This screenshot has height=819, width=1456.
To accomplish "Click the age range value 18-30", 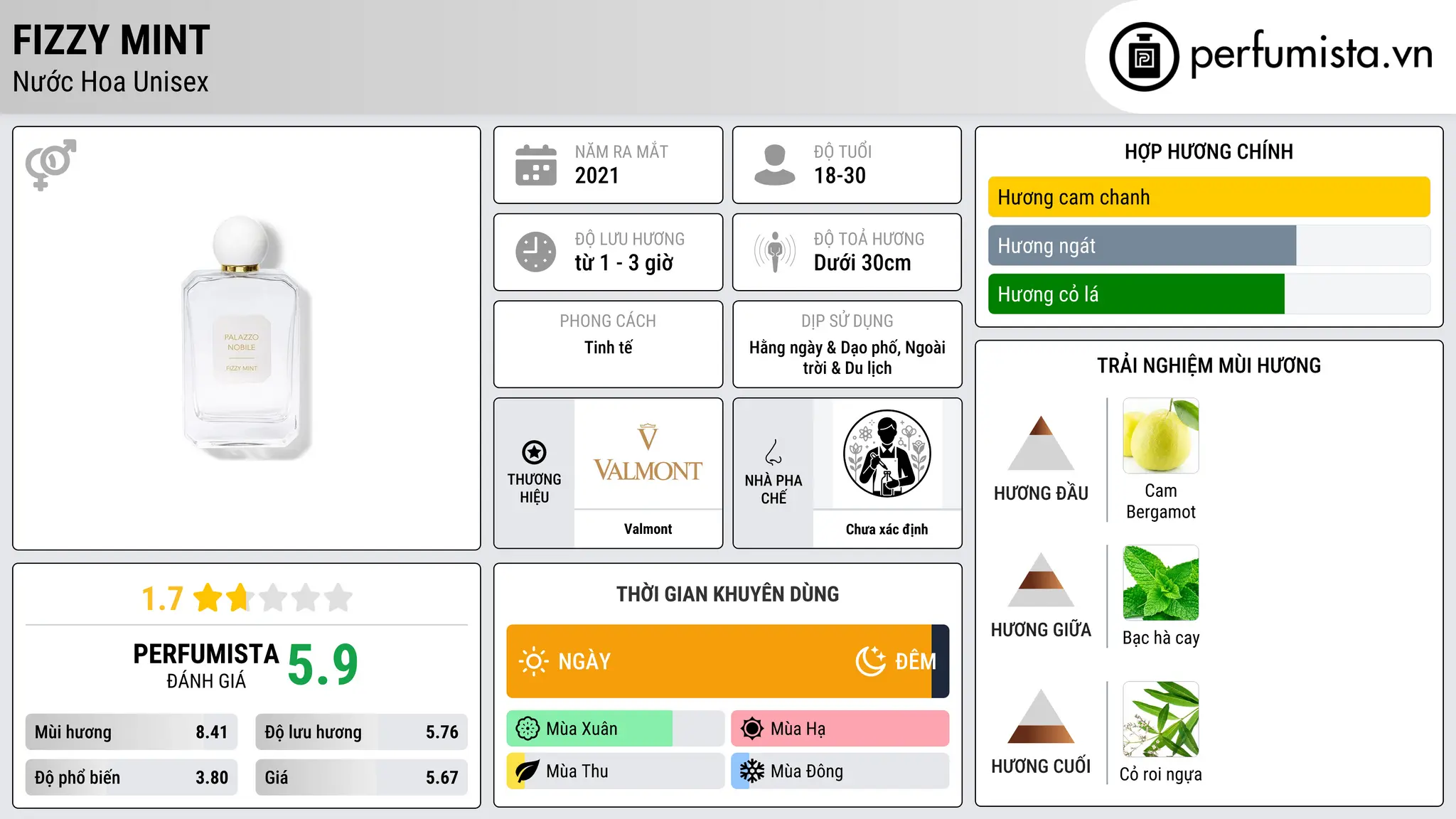I will [x=840, y=176].
